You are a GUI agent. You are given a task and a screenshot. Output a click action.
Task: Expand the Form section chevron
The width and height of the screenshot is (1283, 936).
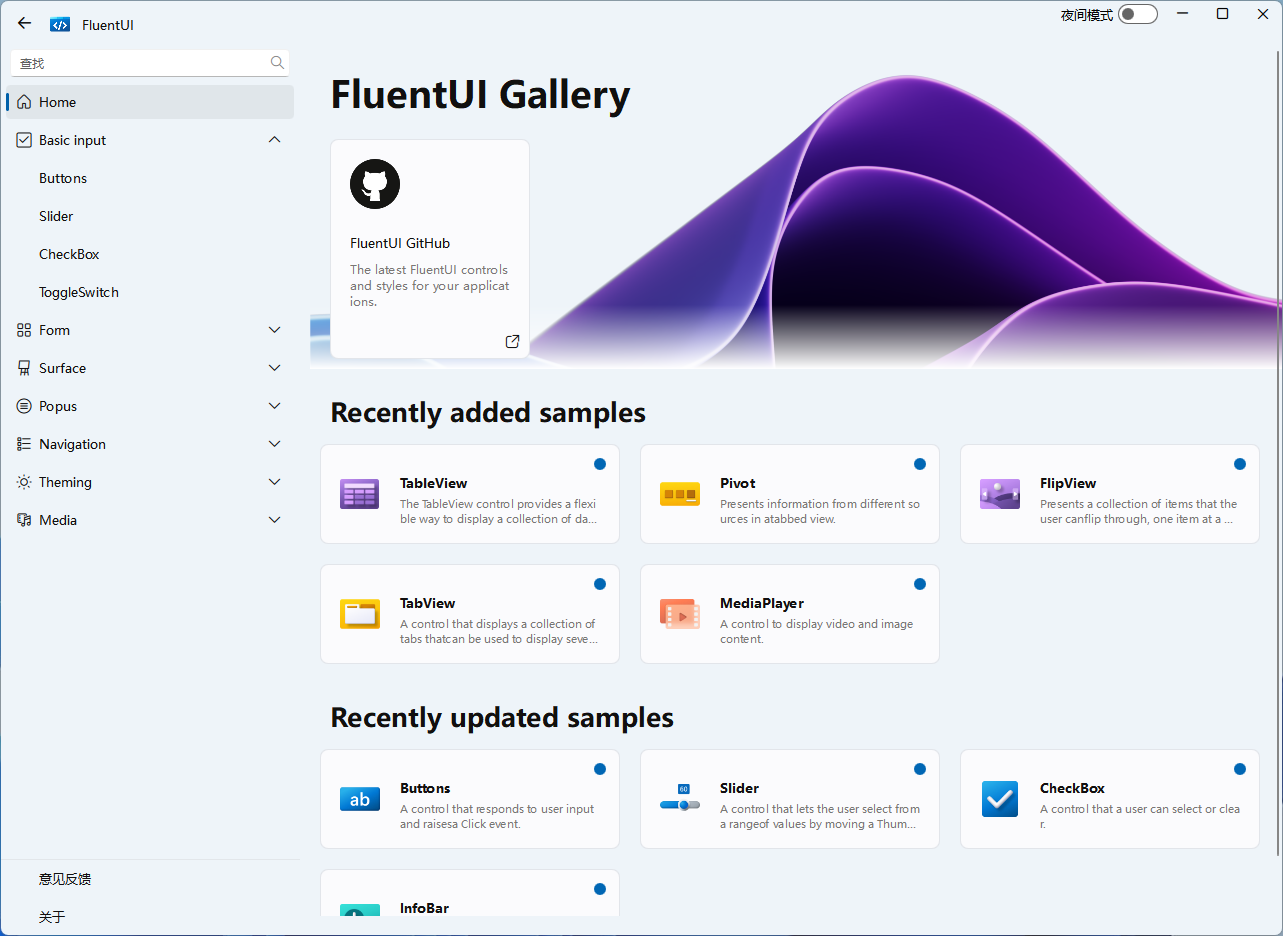(x=275, y=330)
